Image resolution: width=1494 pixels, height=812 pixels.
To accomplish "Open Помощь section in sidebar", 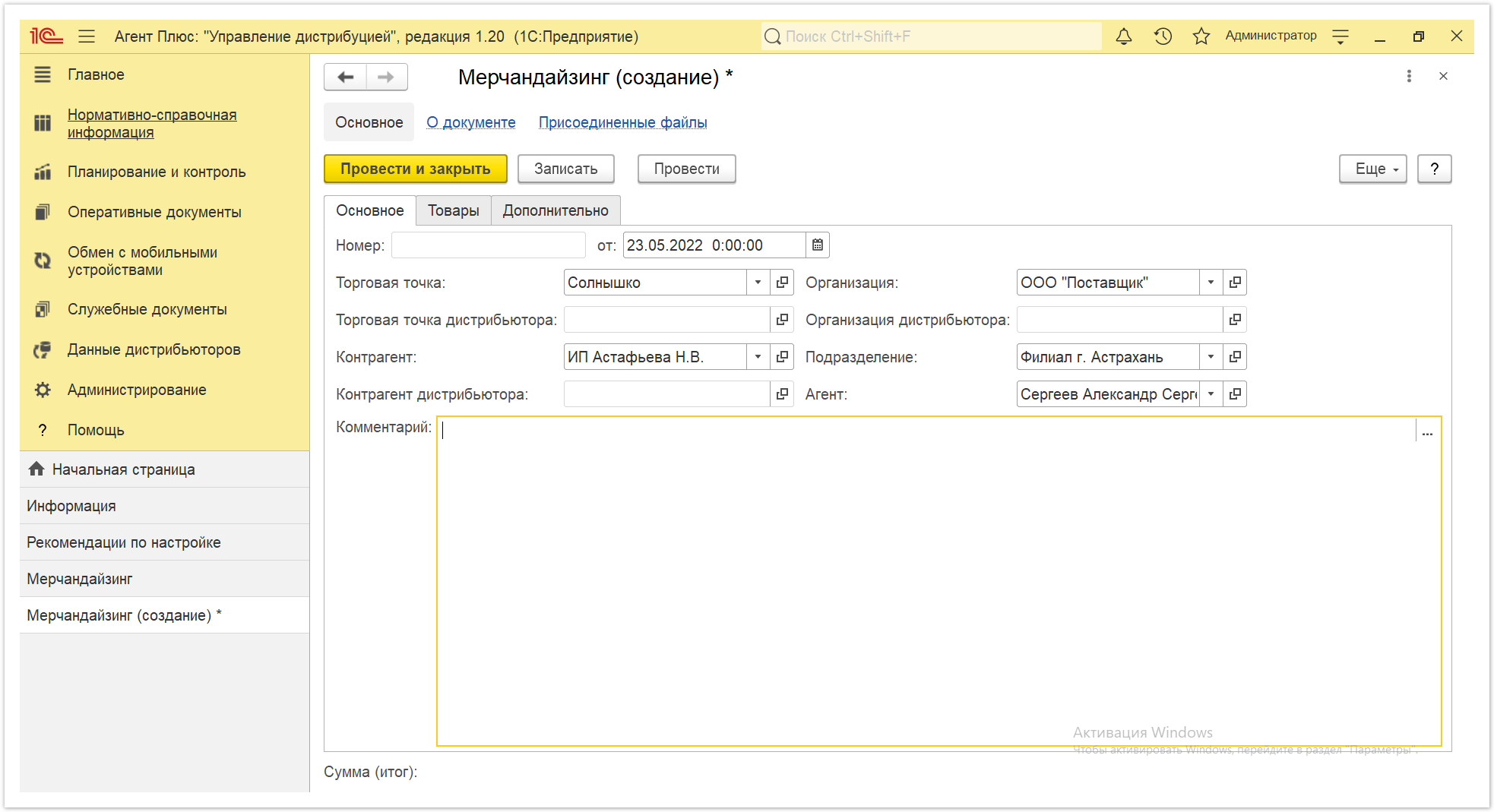I will (164, 430).
